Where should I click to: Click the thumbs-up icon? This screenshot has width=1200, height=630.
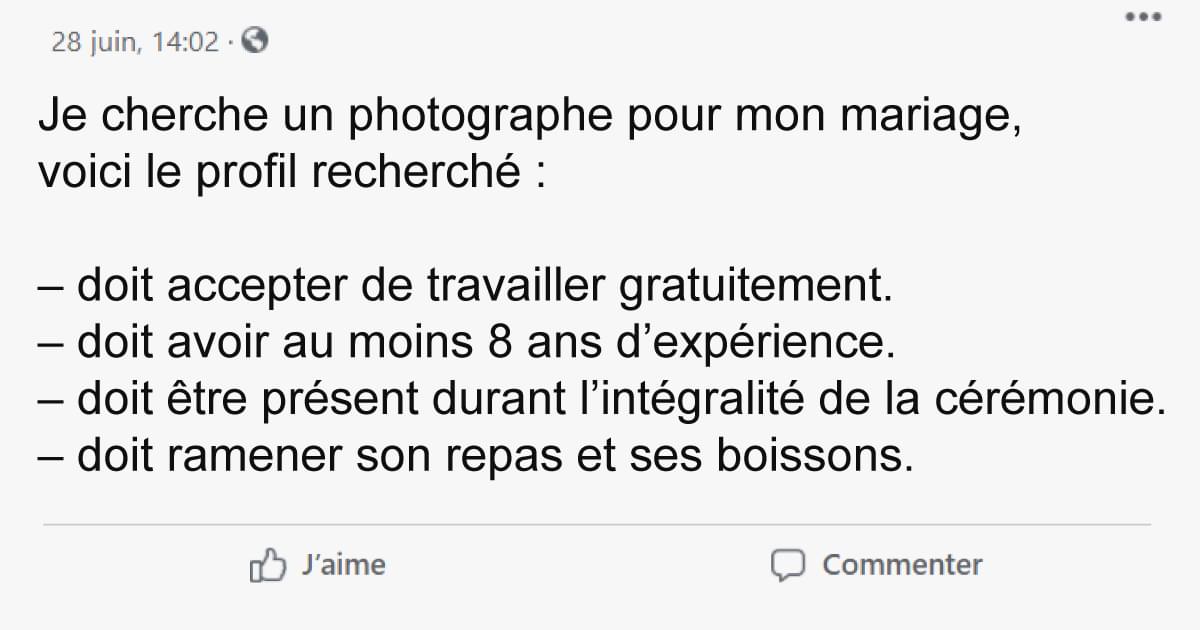pos(267,566)
